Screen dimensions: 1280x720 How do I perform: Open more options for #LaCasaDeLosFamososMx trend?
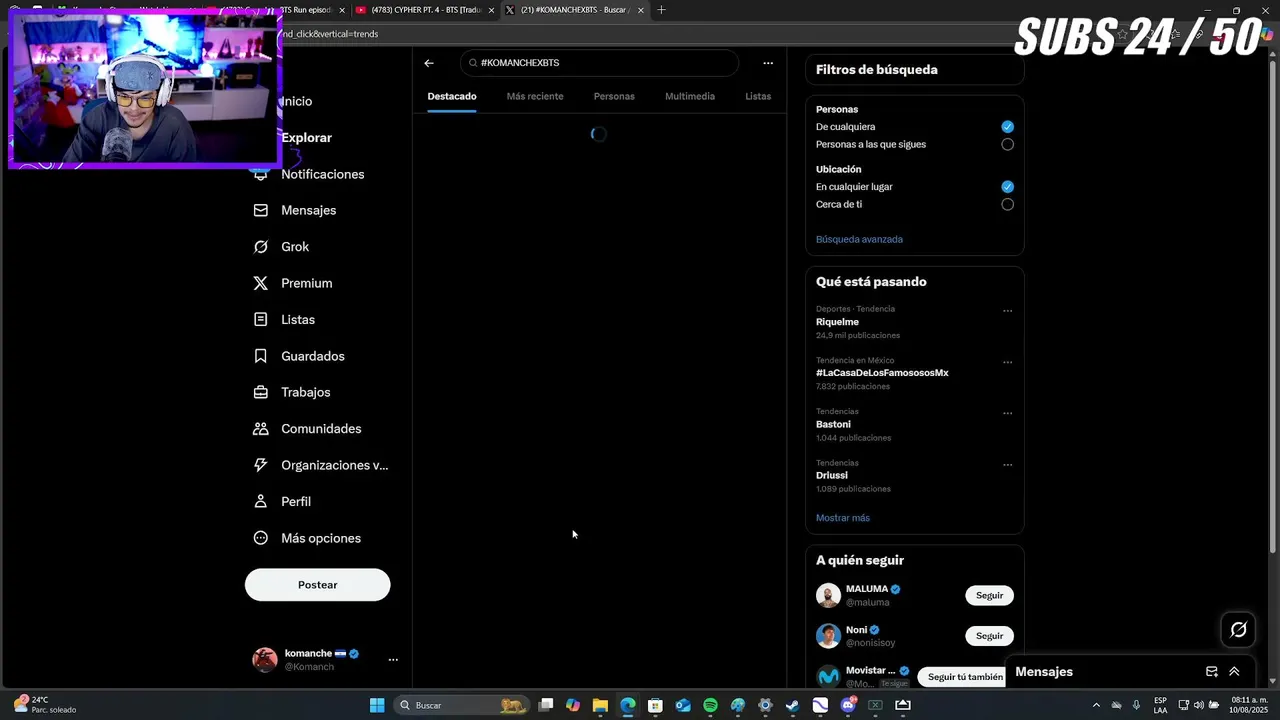(1007, 362)
